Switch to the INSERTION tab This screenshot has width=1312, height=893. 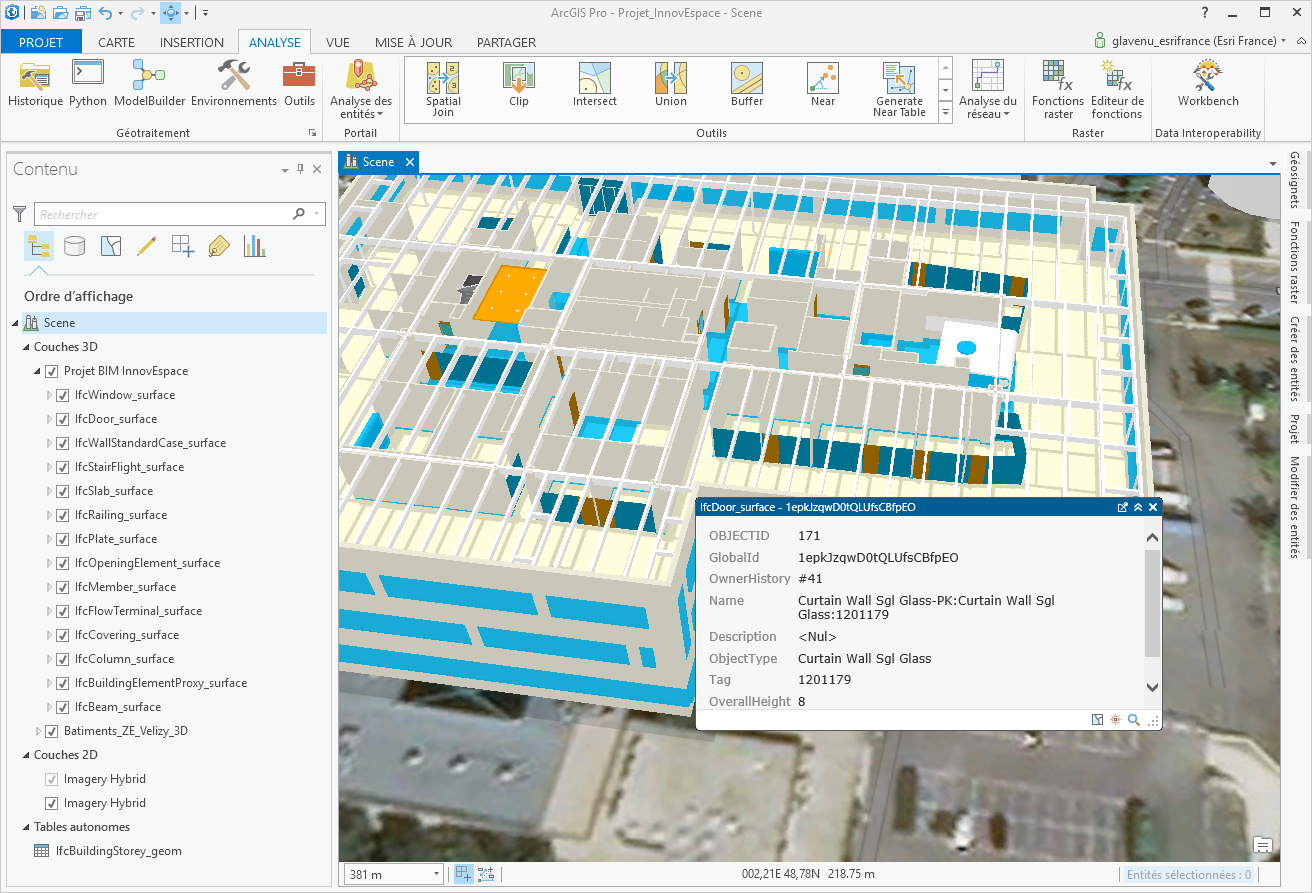(192, 42)
